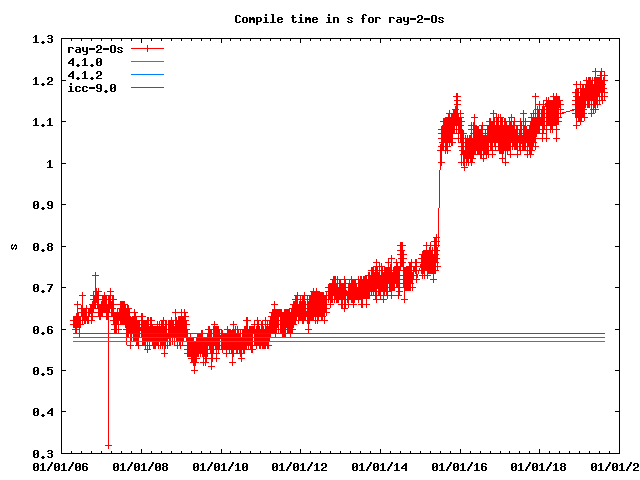640x480 pixels.
Task: Click the '01/01/12' x-axis date label
Action: point(299,467)
